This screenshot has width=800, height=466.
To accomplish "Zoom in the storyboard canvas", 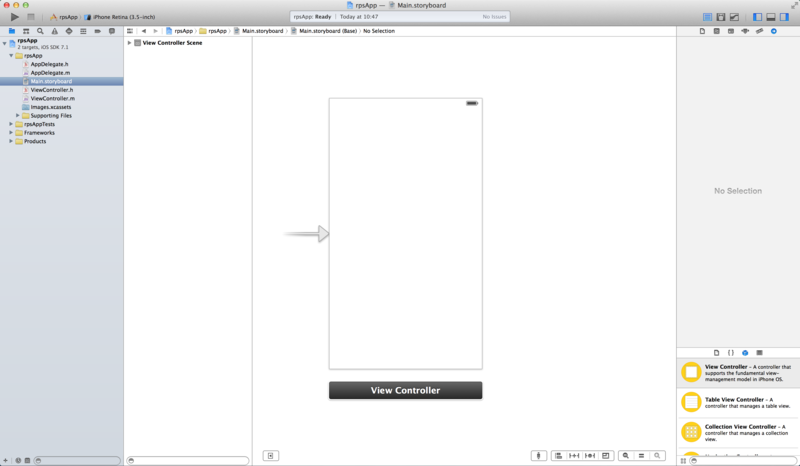I will [x=657, y=456].
